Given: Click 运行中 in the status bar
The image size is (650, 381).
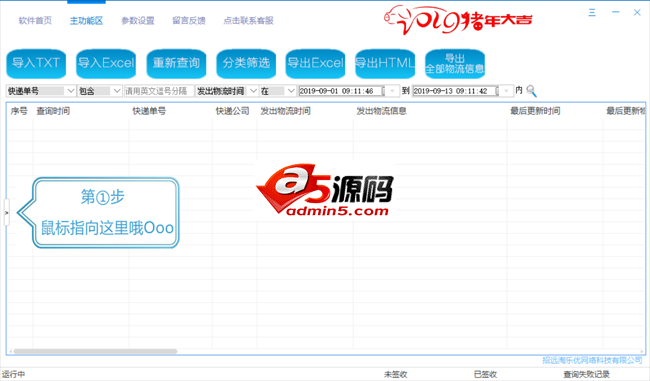Looking at the screenshot, I should (x=13, y=374).
